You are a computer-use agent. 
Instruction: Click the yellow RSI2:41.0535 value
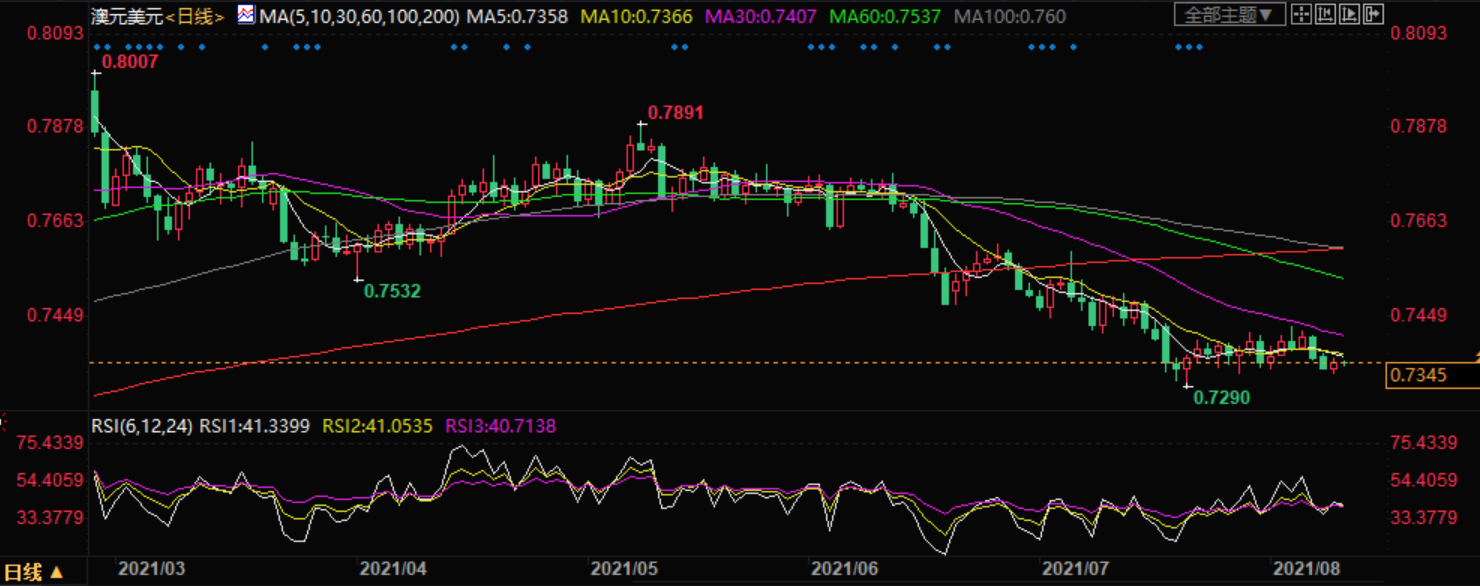click(x=377, y=426)
